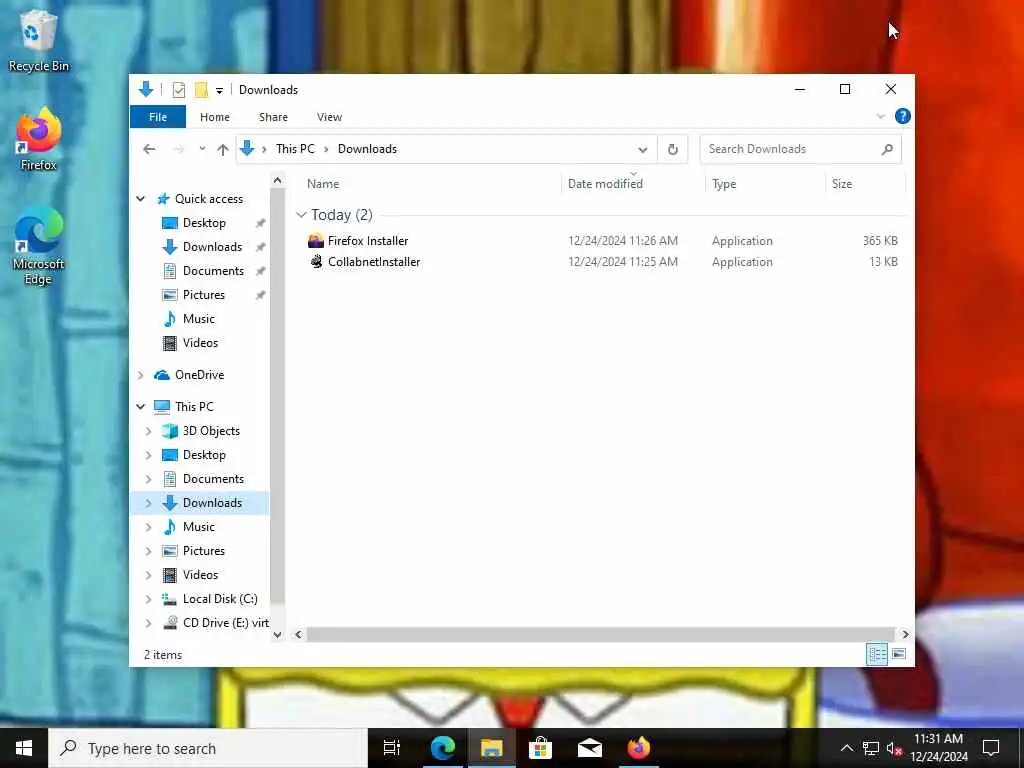Click This PC in the address bar

click(295, 149)
